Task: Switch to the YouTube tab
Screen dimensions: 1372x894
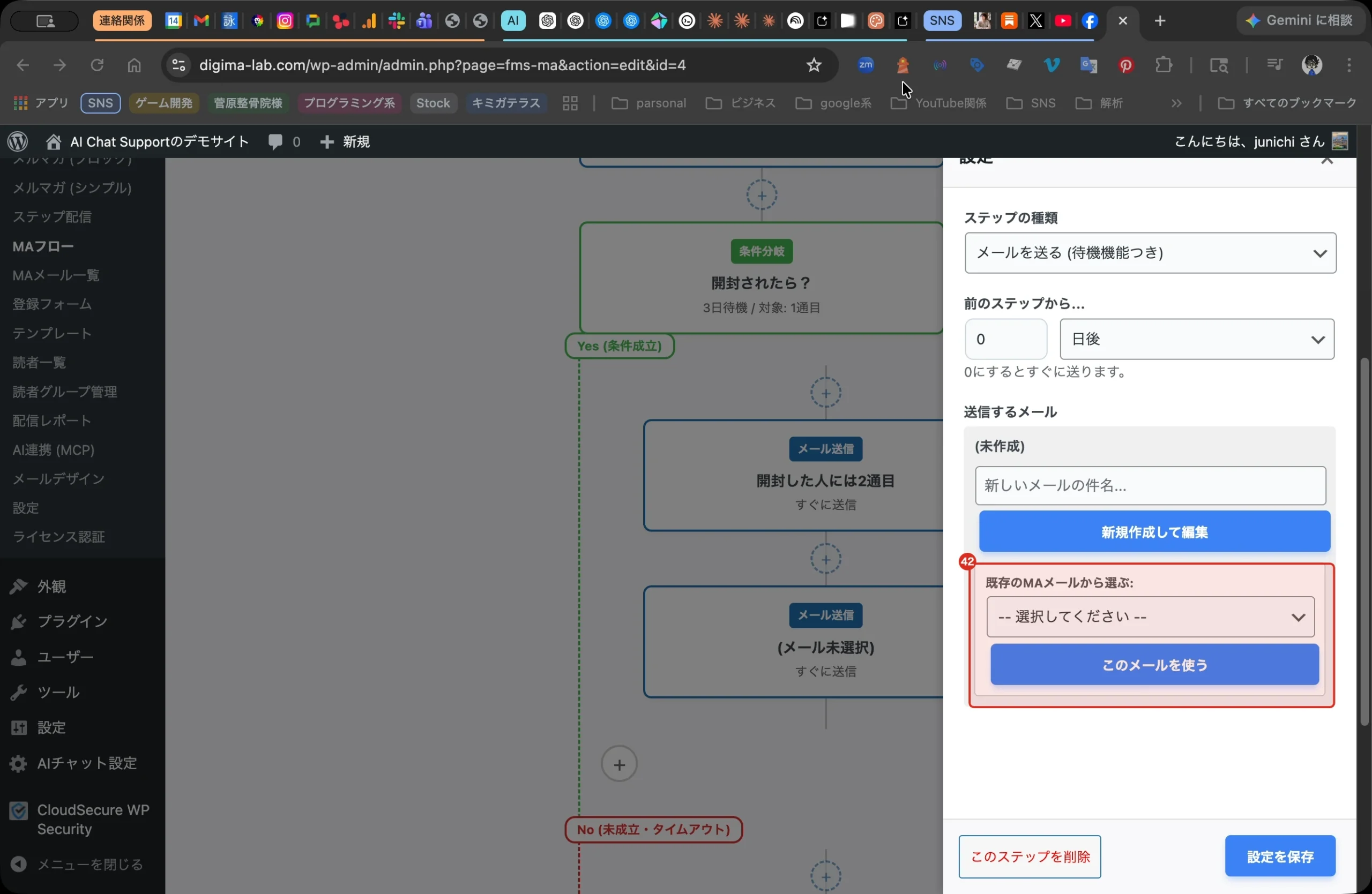Action: [x=1062, y=21]
